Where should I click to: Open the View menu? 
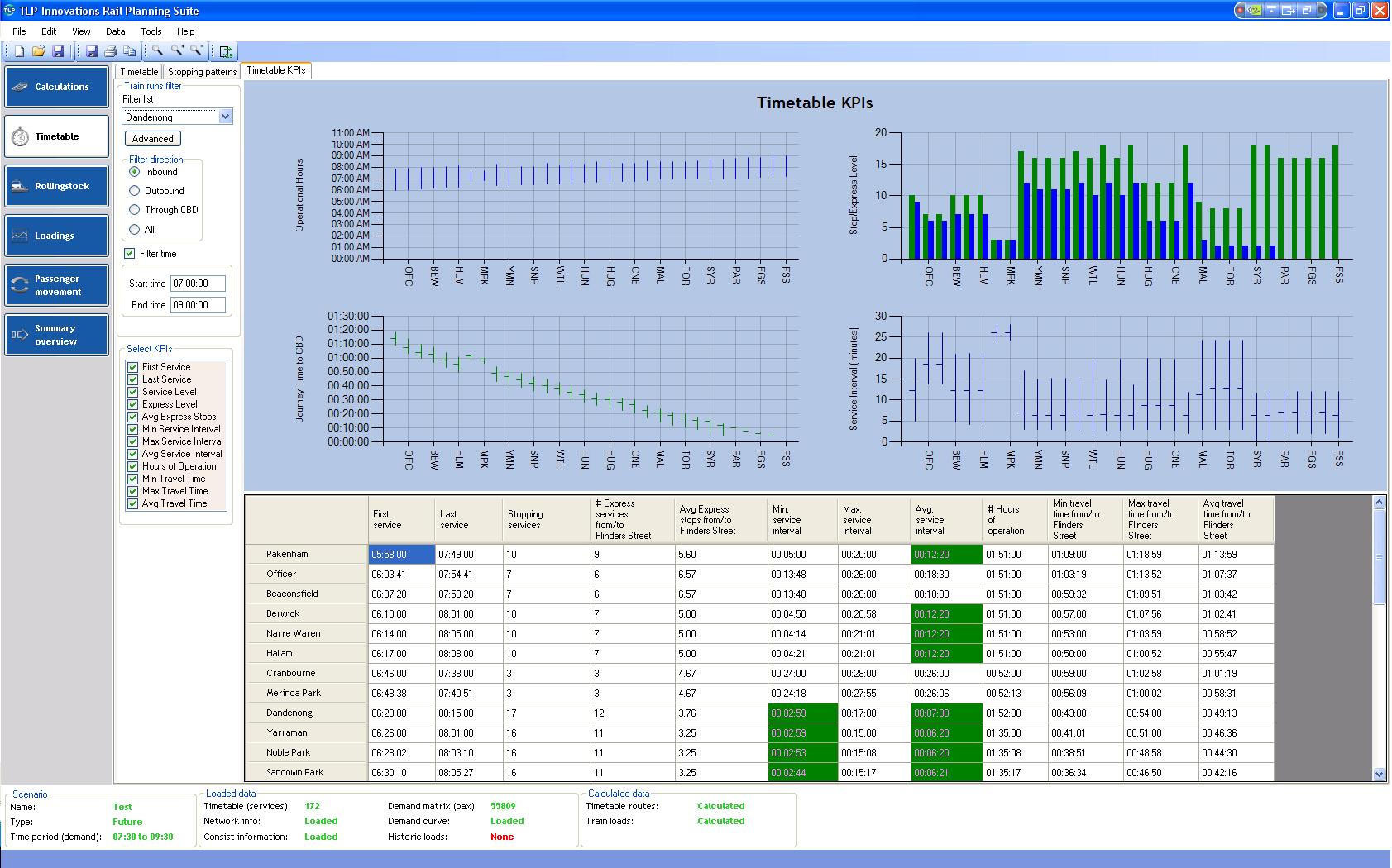pyautogui.click(x=81, y=31)
